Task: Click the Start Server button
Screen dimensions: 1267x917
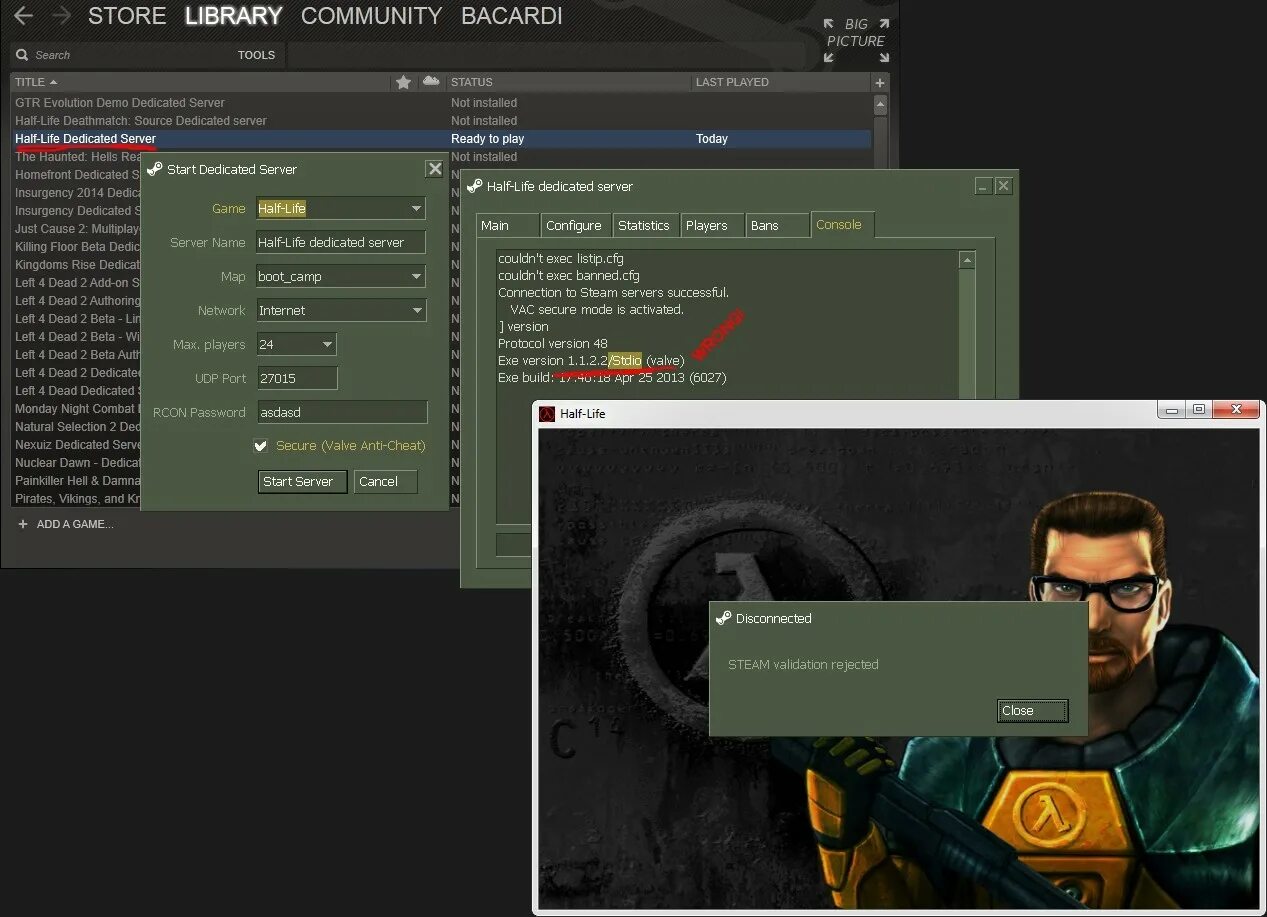Action: tap(302, 482)
